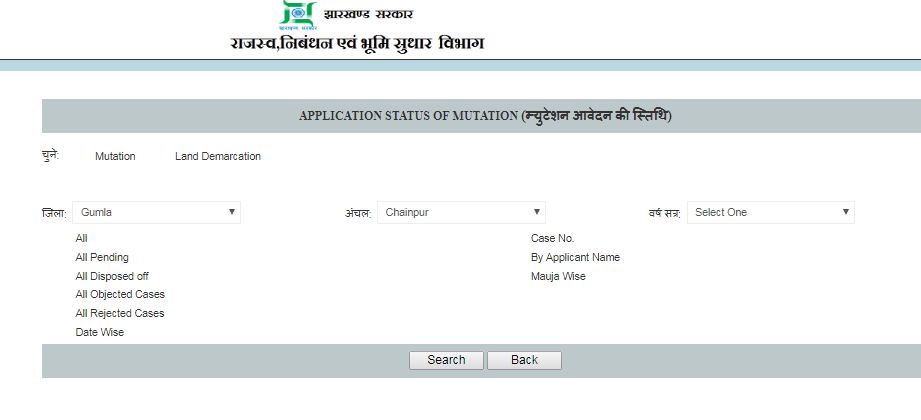Click the Hindi department title in the header
The width and height of the screenshot is (921, 420).
(357, 44)
